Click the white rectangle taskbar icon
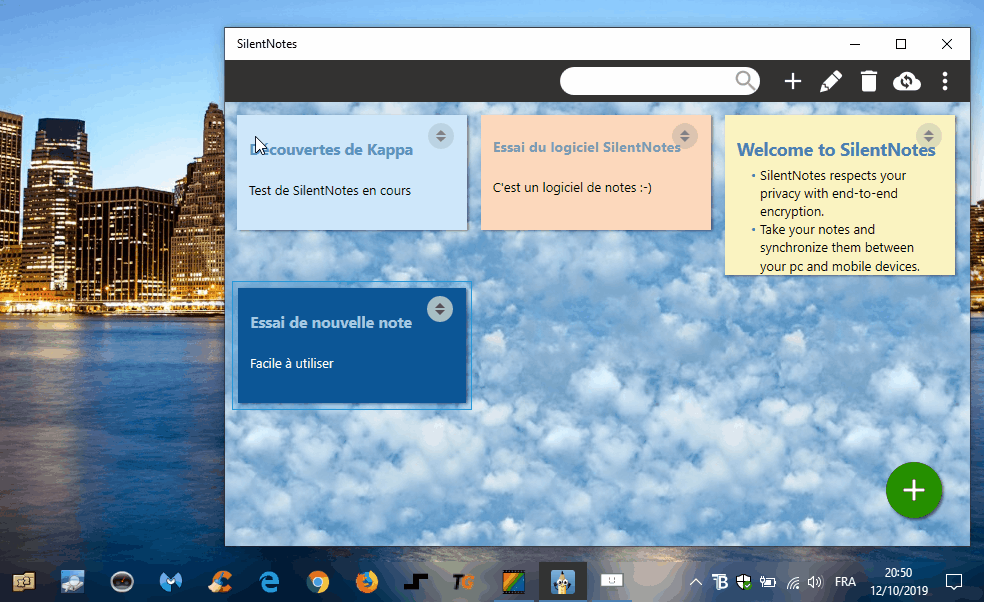This screenshot has width=984, height=602. 611,581
